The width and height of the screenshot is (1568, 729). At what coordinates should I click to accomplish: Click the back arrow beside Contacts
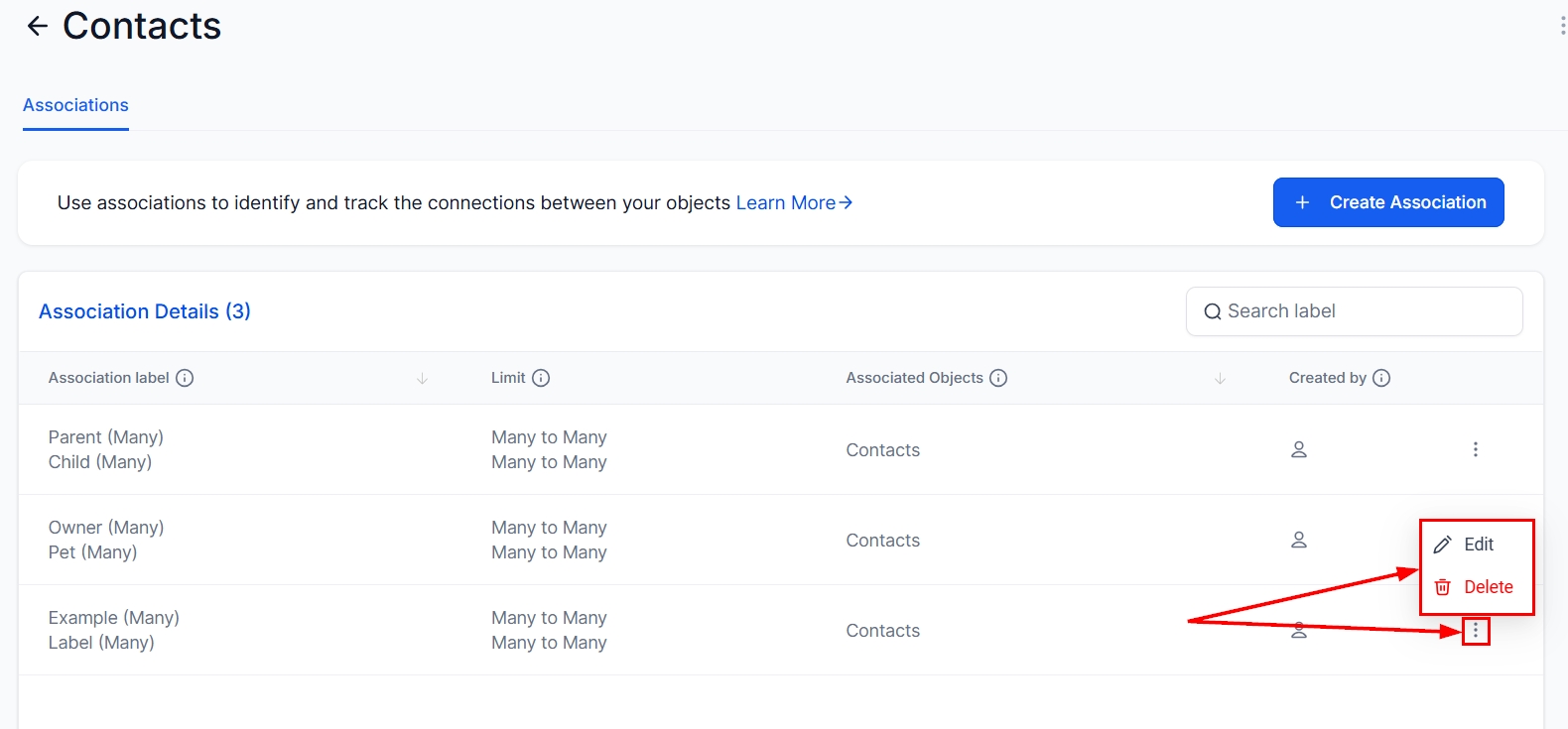click(38, 27)
